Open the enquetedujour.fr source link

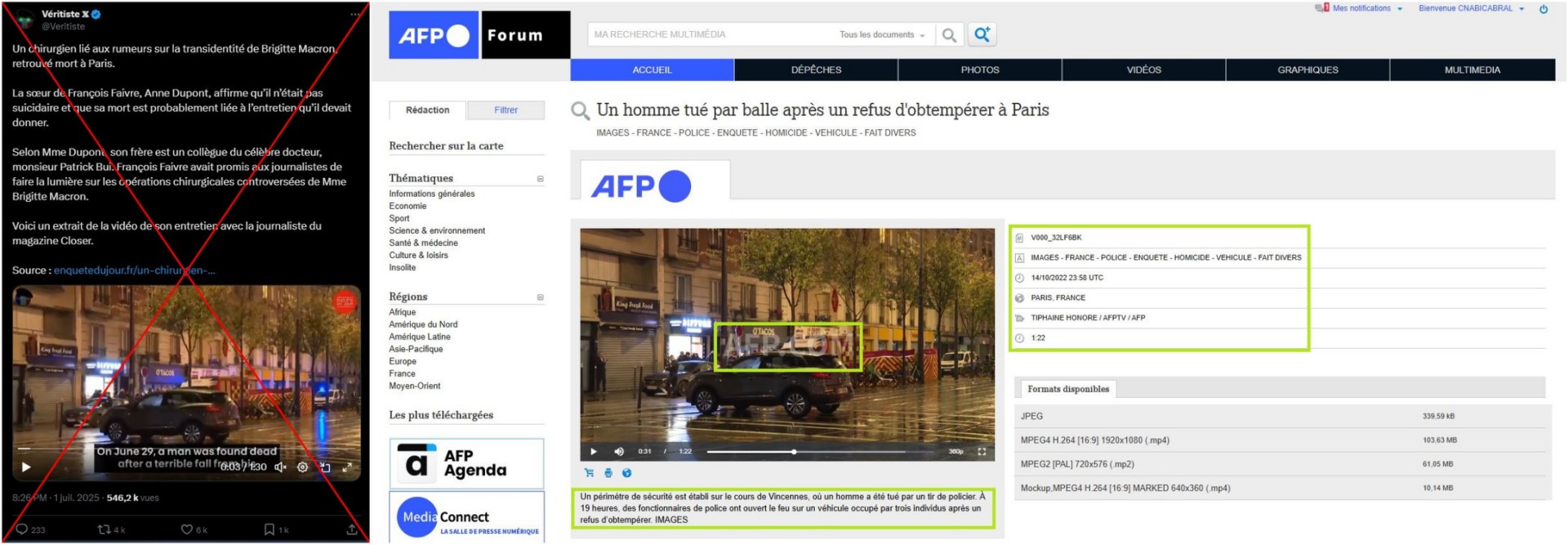click(135, 270)
